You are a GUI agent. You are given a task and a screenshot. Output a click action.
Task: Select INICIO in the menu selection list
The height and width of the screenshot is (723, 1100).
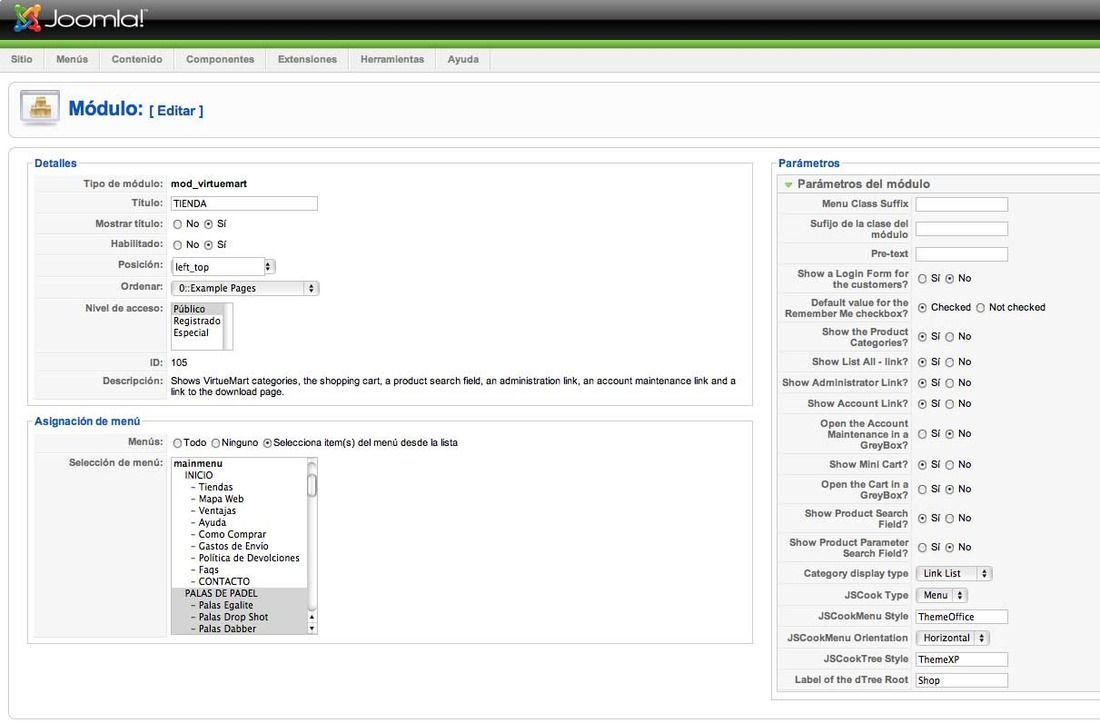point(239,475)
